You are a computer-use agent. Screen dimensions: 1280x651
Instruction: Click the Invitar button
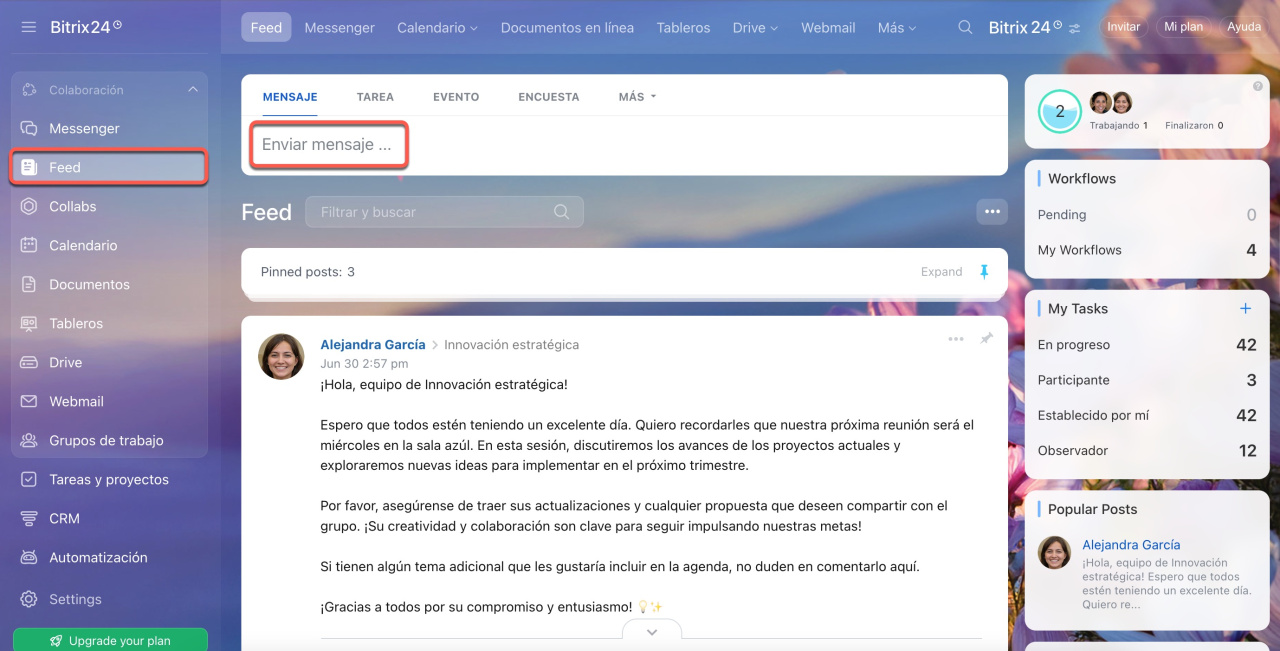point(1124,27)
